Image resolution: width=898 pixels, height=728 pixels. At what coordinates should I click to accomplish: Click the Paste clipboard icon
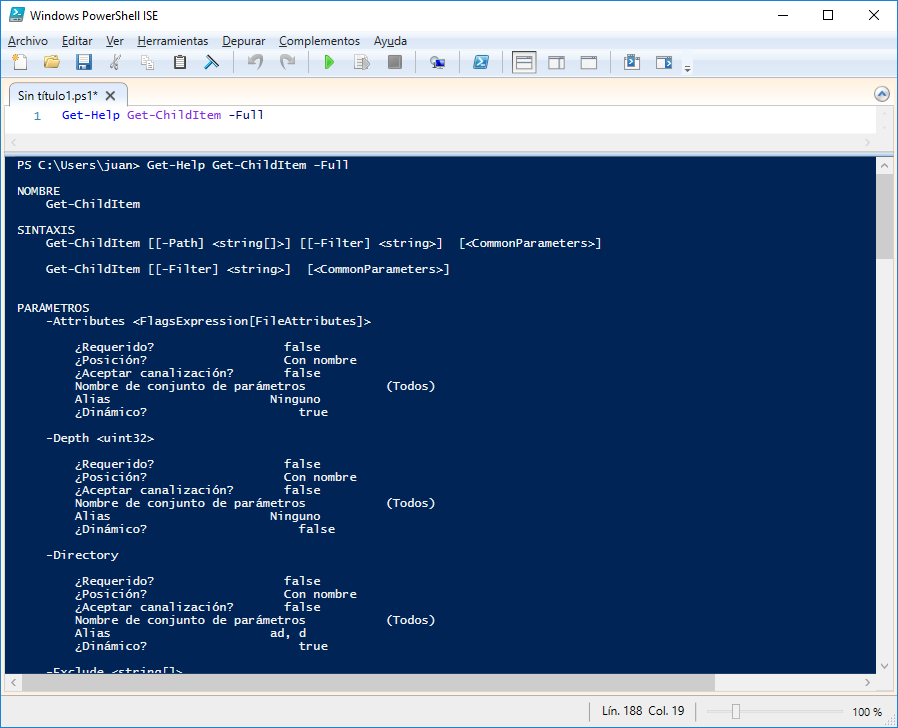coord(180,62)
